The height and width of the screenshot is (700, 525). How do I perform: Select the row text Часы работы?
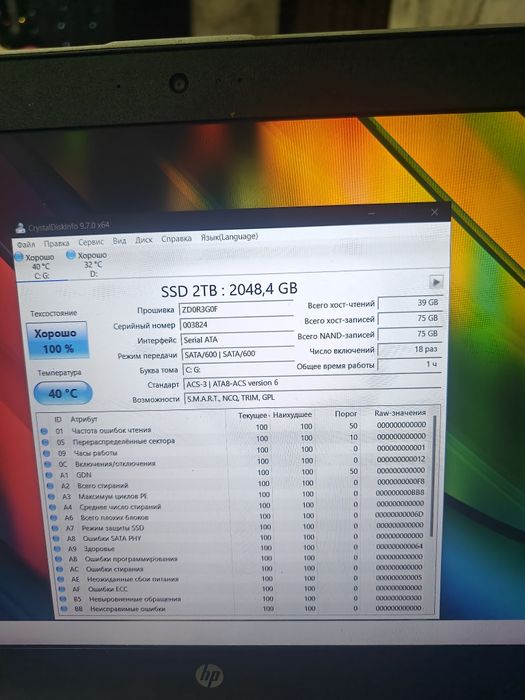point(95,453)
